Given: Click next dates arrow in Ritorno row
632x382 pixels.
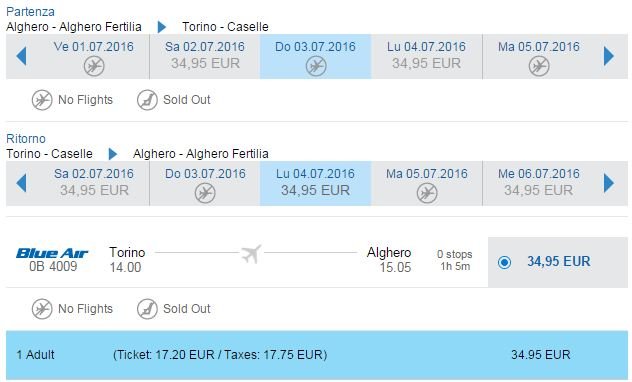Looking at the screenshot, I should coord(609,183).
